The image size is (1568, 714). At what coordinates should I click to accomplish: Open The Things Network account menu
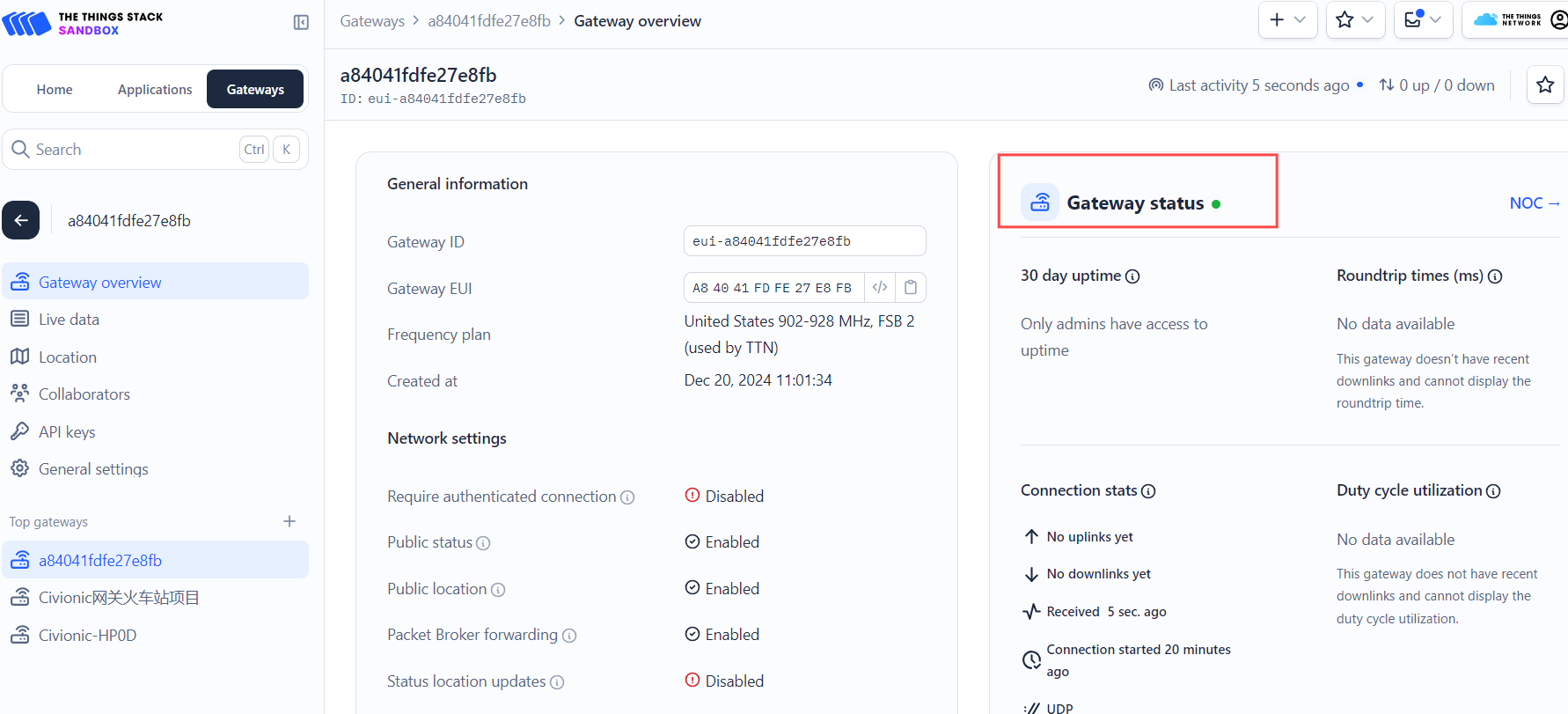[x=1517, y=19]
